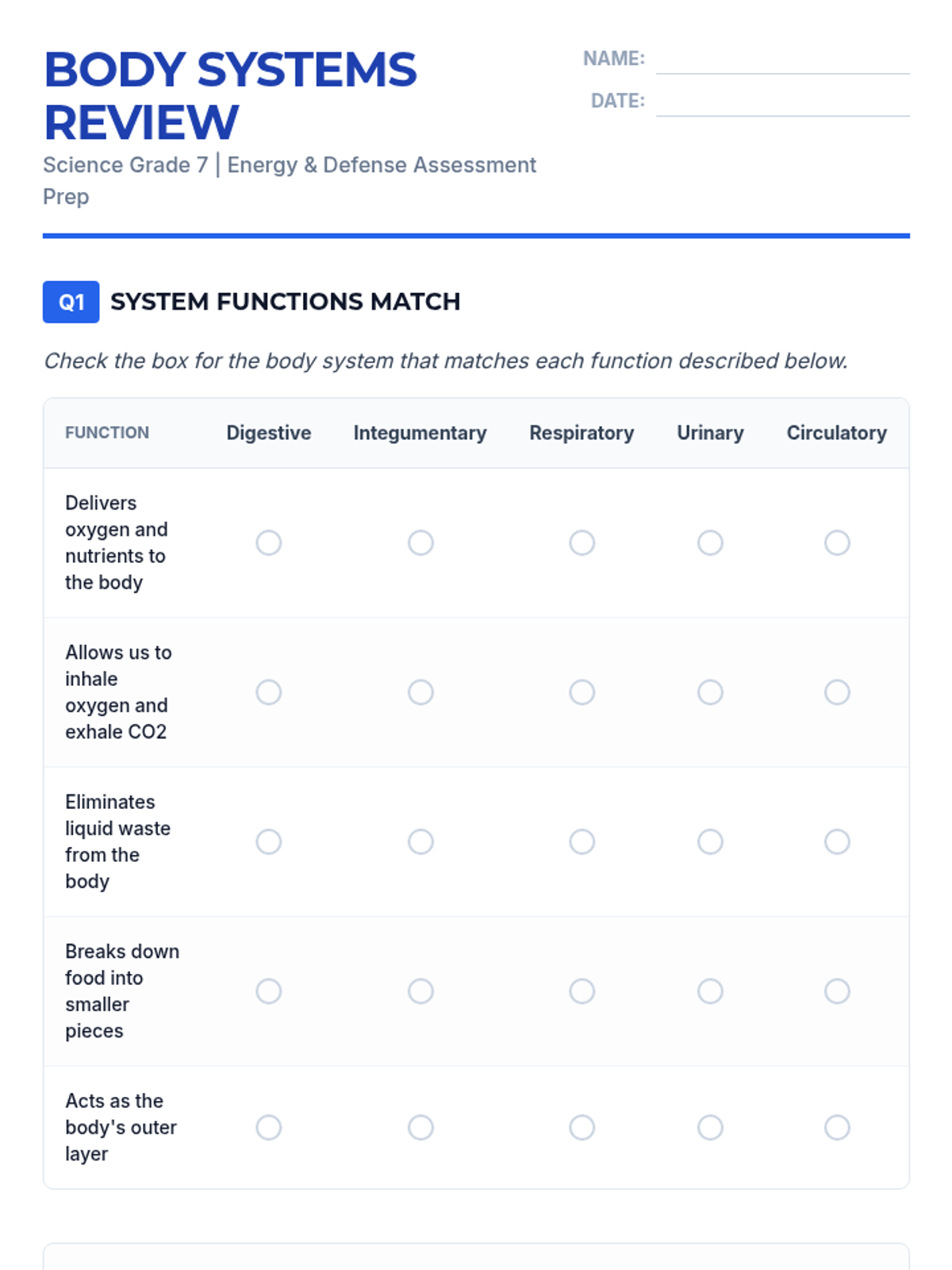Screen dimensions: 952x1270
Task: Click the Respiratory column header
Action: tap(582, 433)
